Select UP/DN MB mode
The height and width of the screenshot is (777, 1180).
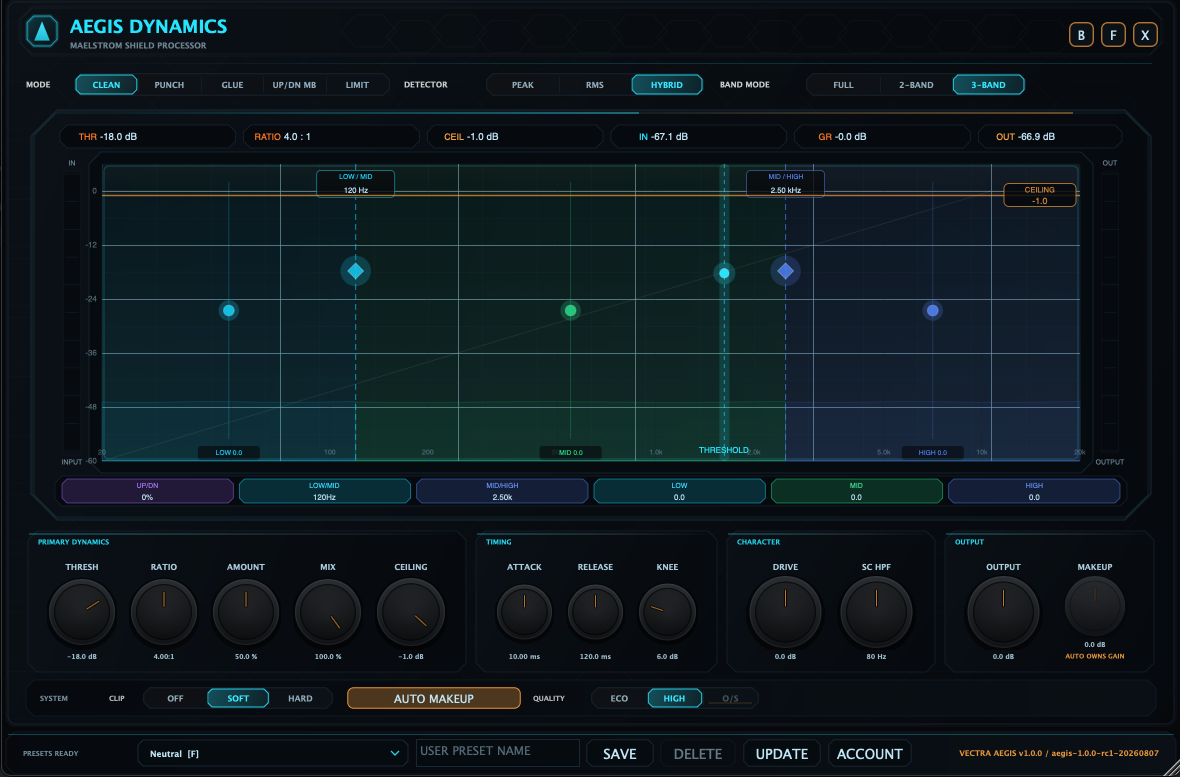pyautogui.click(x=294, y=84)
